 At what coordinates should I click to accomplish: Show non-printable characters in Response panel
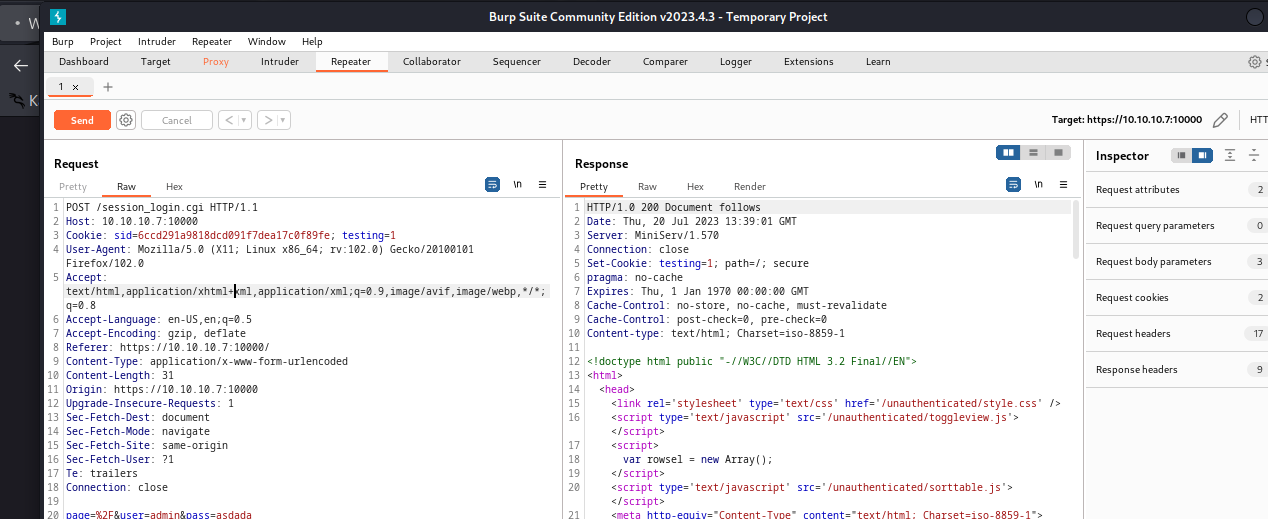click(x=1039, y=185)
